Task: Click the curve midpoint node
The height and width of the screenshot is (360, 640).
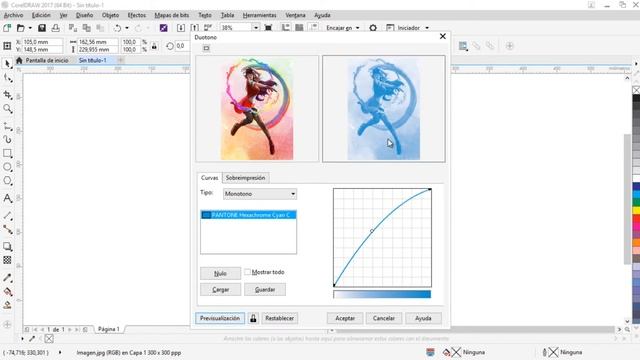Action: pyautogui.click(x=372, y=231)
